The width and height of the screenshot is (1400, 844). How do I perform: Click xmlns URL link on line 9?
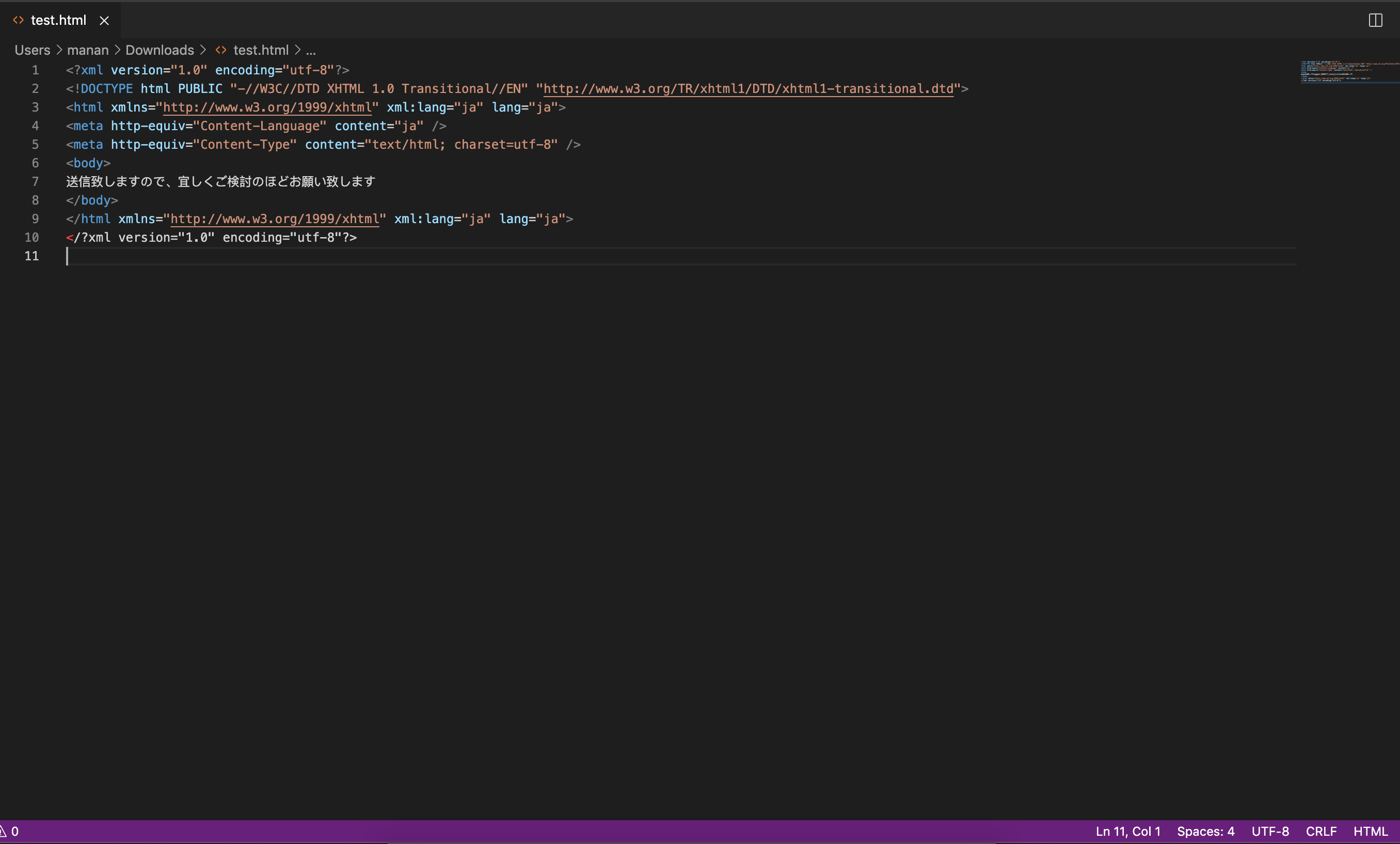[275, 219]
